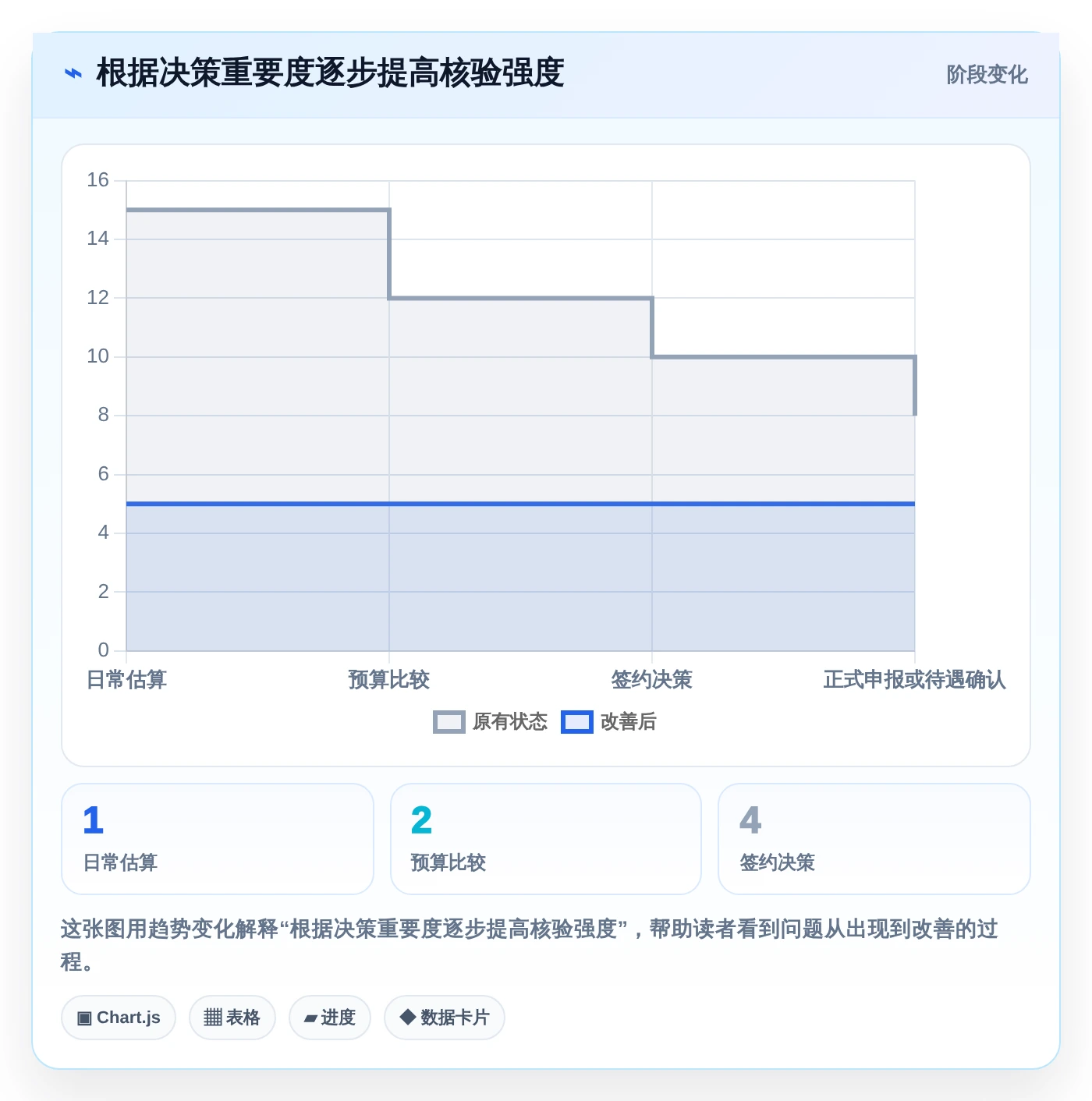Click the gray 原有状态 legend swatch
The image size is (1092, 1101).
[449, 722]
